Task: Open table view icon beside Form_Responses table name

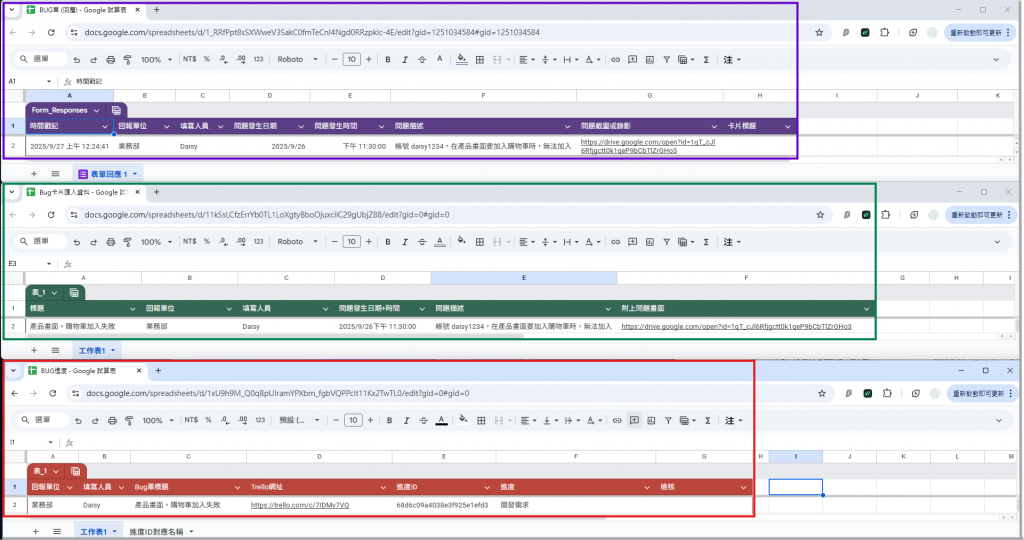Action: point(116,110)
